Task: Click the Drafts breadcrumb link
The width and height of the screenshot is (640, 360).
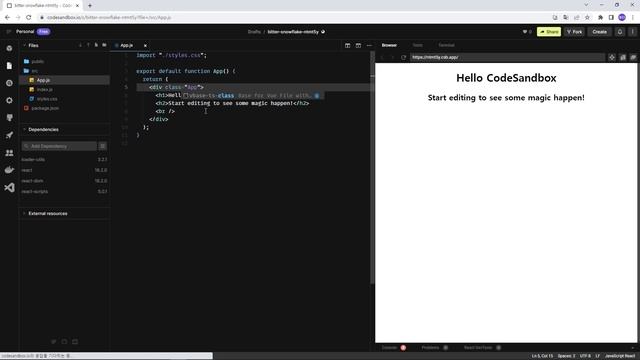Action: pyautogui.click(x=254, y=31)
